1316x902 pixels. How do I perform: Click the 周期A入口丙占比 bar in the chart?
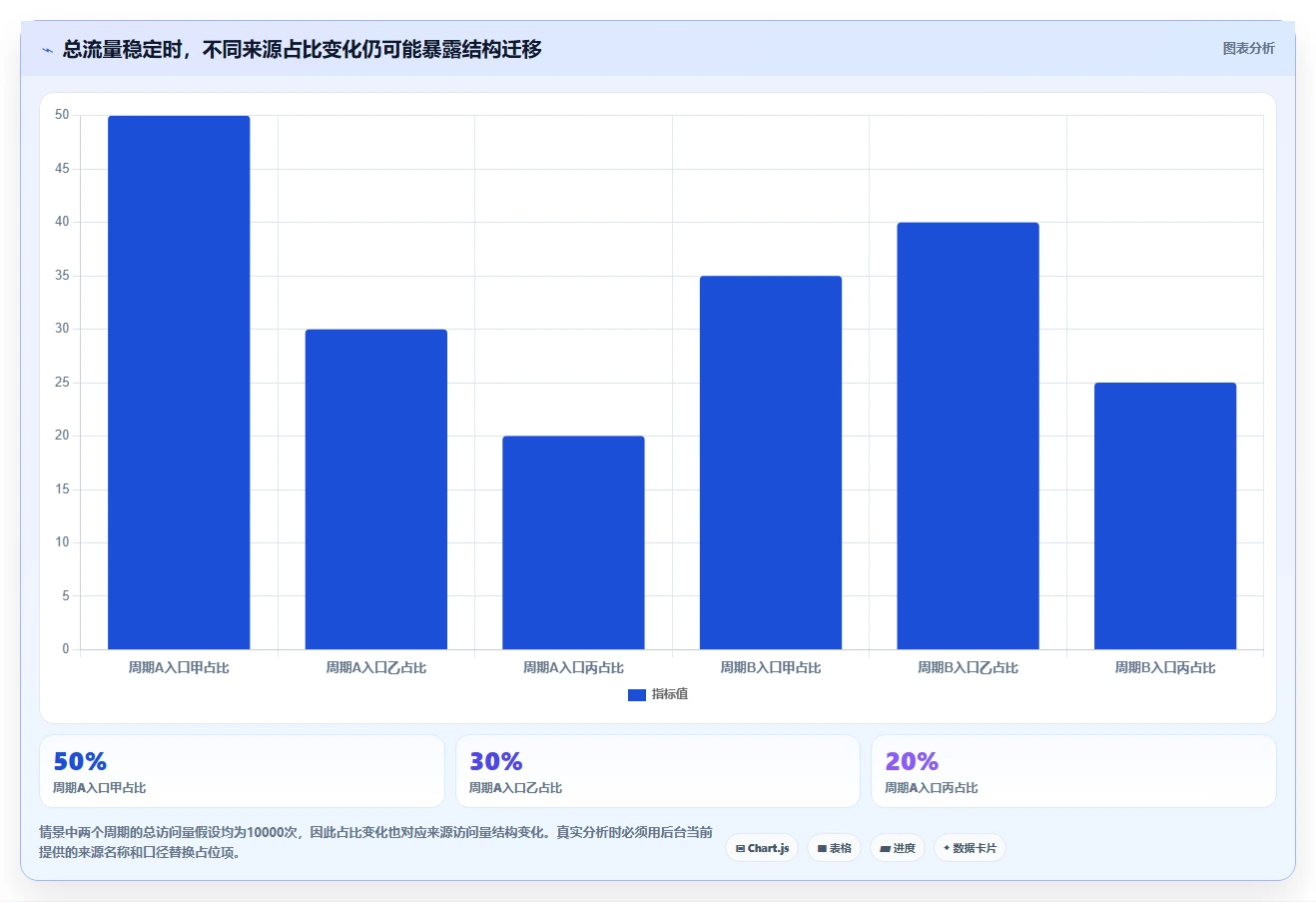coord(573,542)
